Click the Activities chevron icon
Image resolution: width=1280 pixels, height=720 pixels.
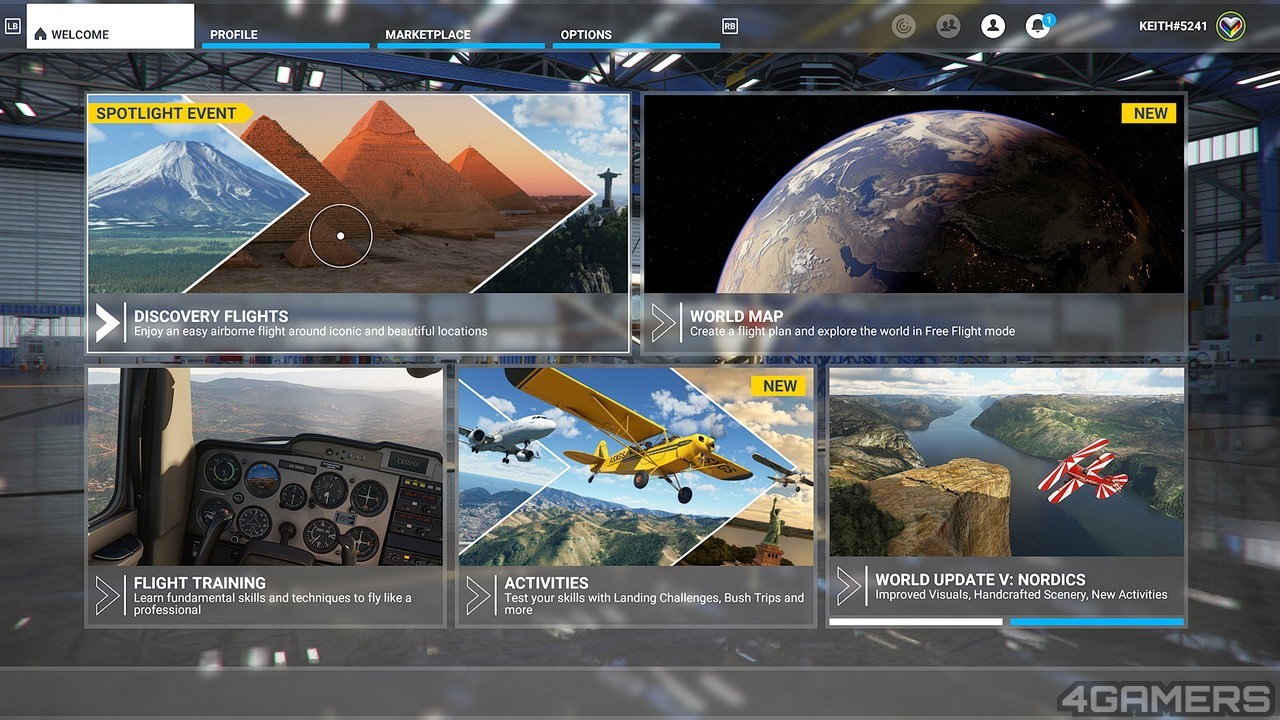(x=478, y=595)
